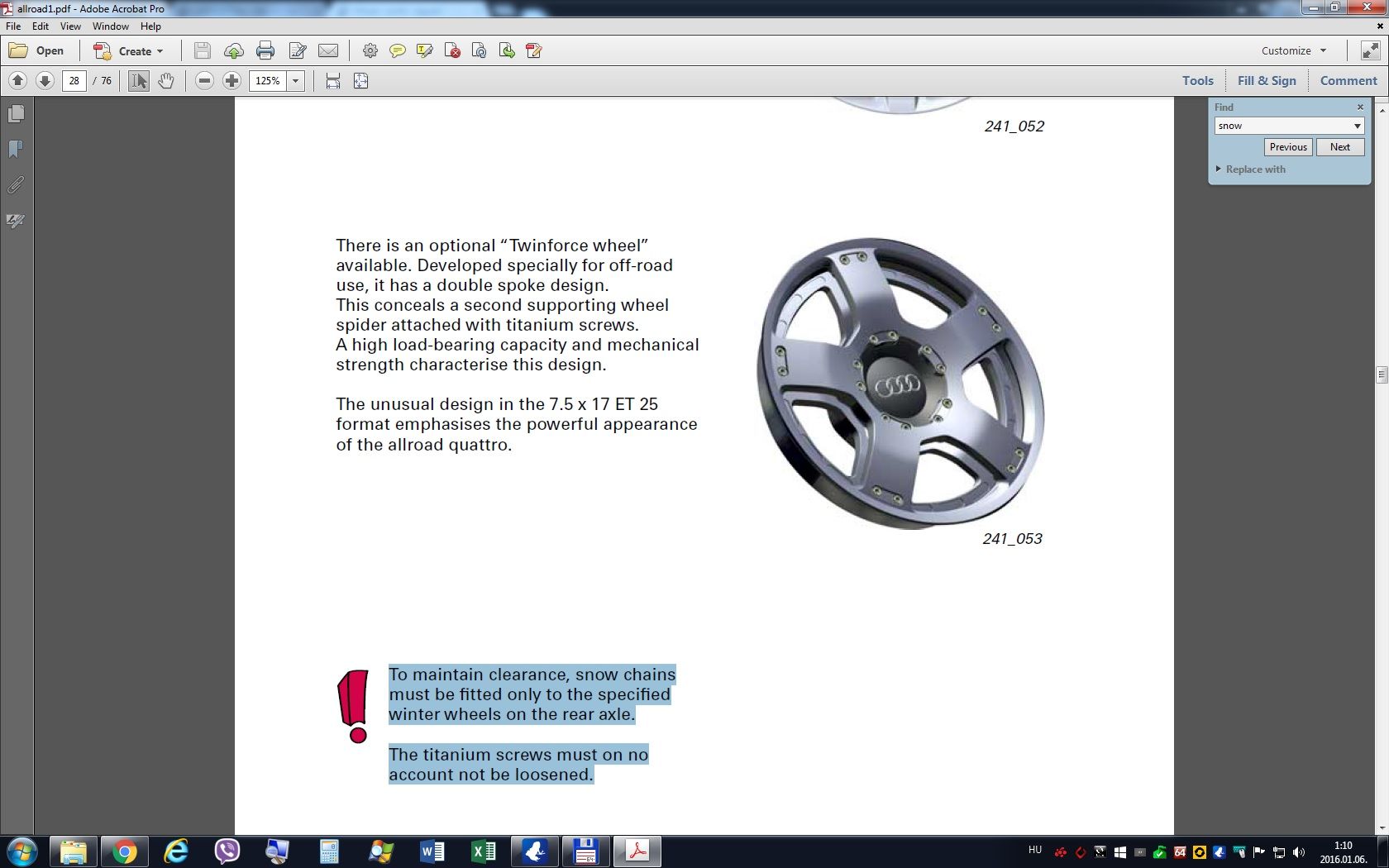Click the vertical scrollbar thumb
This screenshot has height=868, width=1389.
click(1382, 374)
